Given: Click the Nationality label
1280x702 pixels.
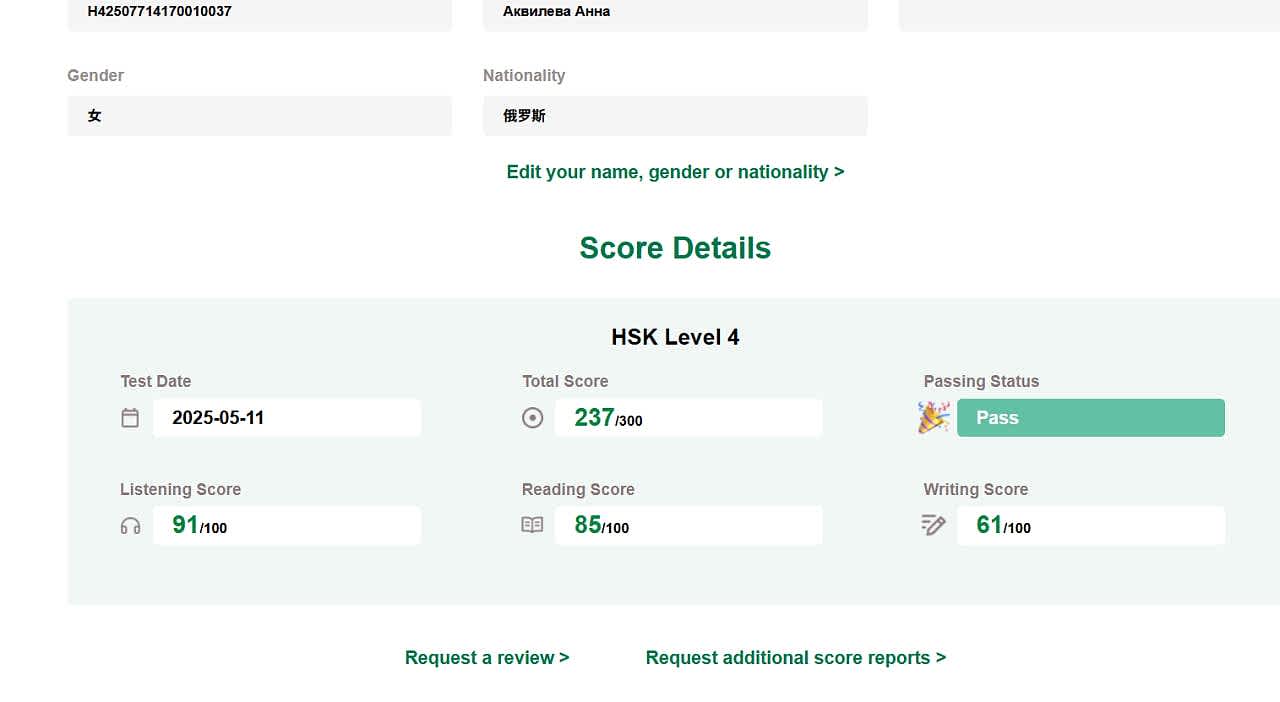Looking at the screenshot, I should pyautogui.click(x=524, y=76).
